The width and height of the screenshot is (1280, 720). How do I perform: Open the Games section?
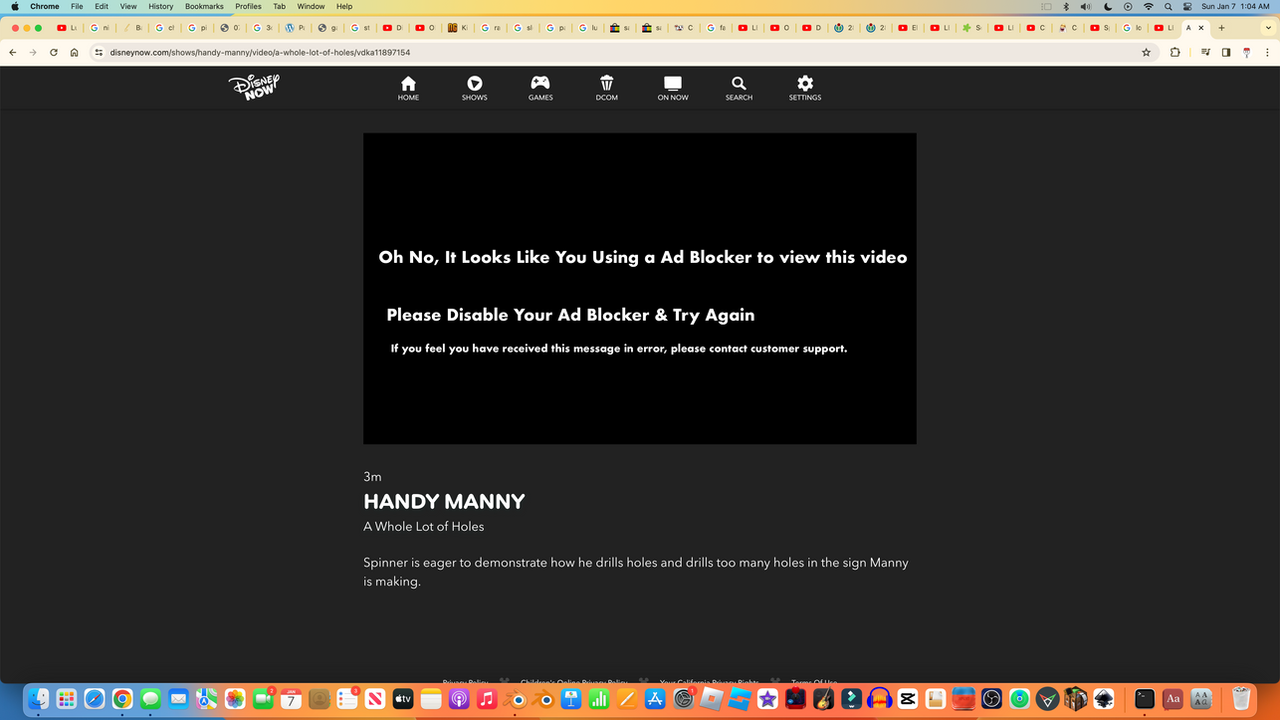(x=540, y=88)
